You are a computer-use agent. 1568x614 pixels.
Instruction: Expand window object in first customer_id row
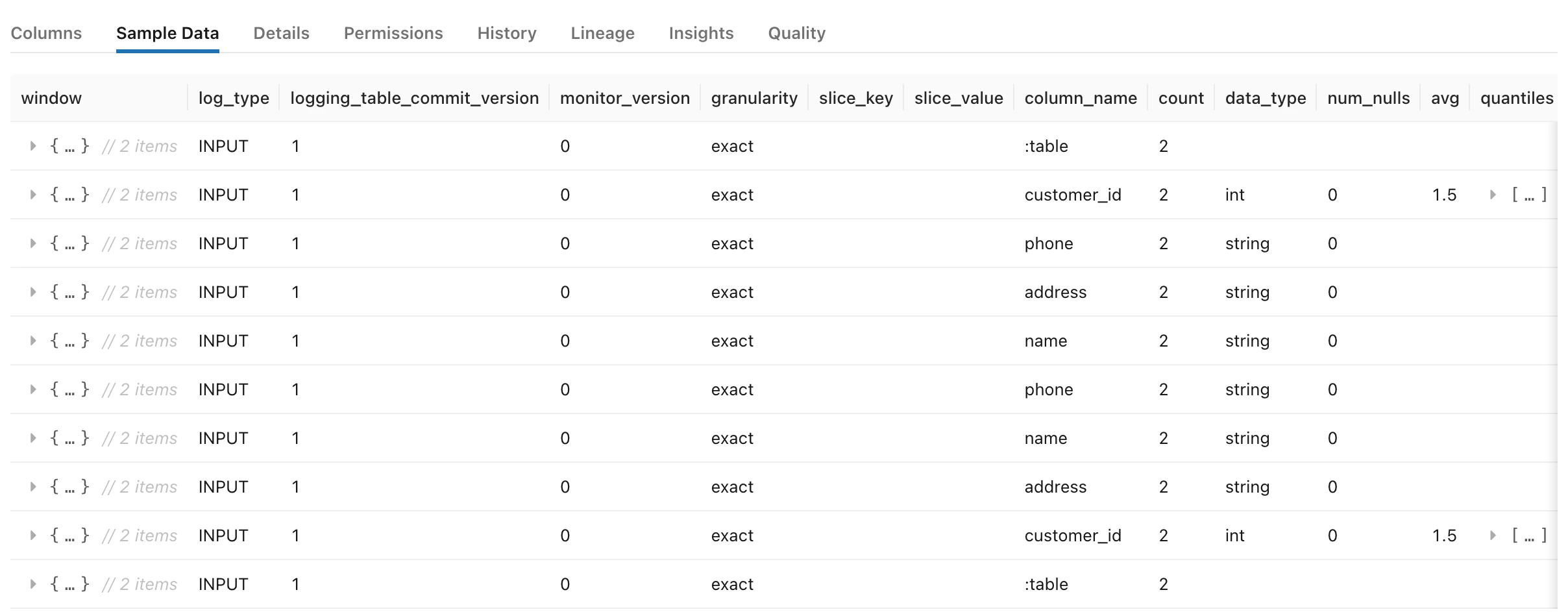[x=32, y=195]
